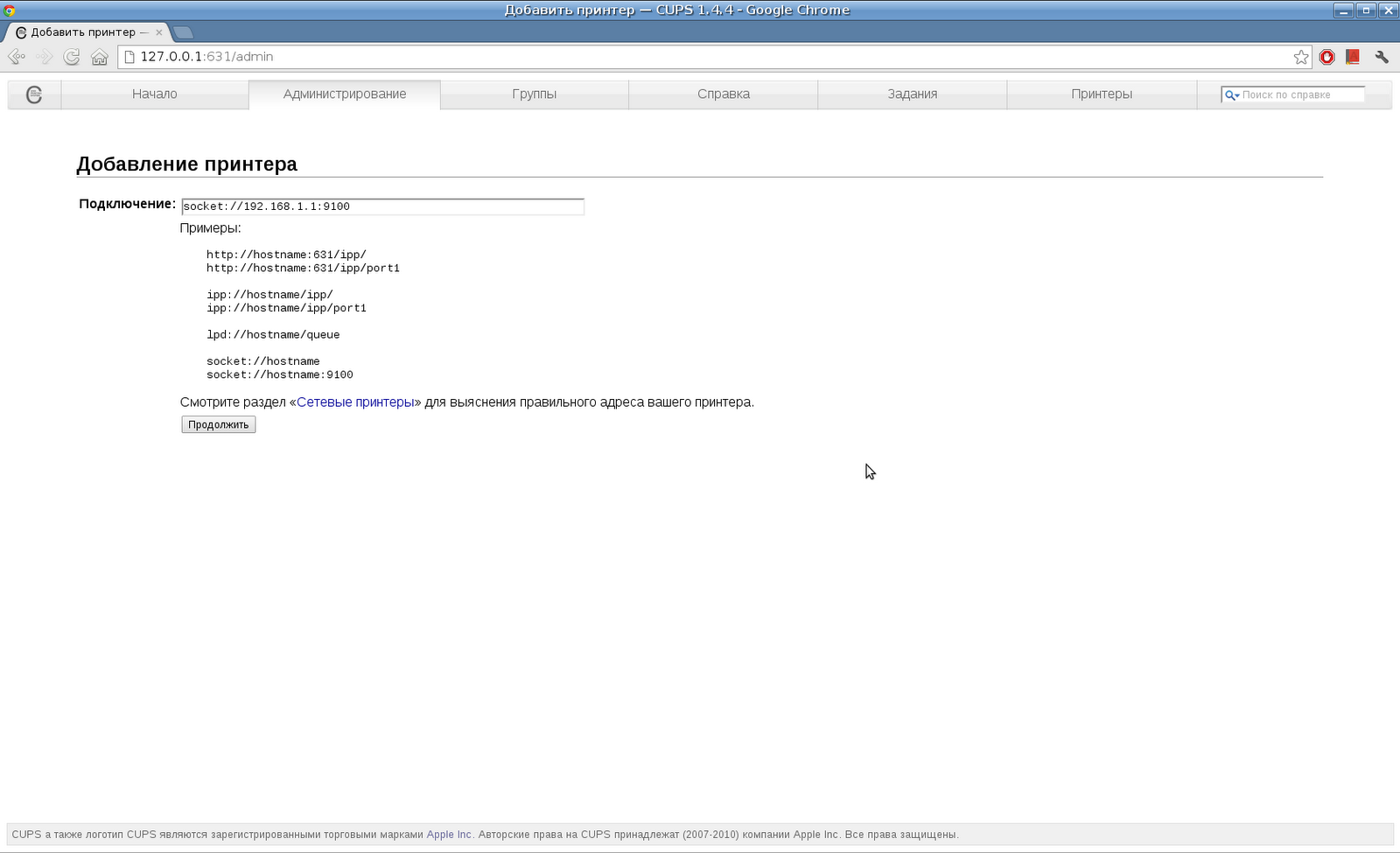
Task: Open the Apple Inc link in footer
Action: pos(449,835)
